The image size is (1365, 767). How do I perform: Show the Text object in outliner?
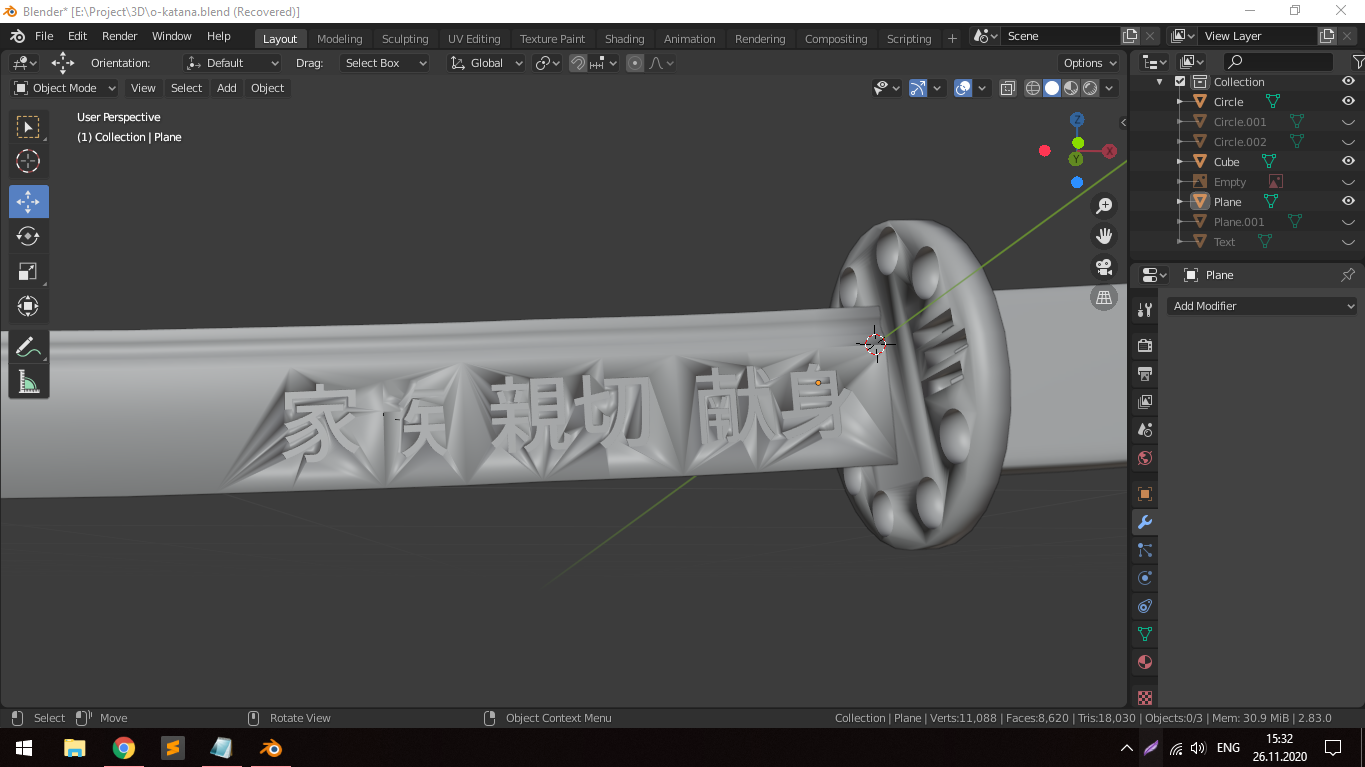(x=1348, y=242)
